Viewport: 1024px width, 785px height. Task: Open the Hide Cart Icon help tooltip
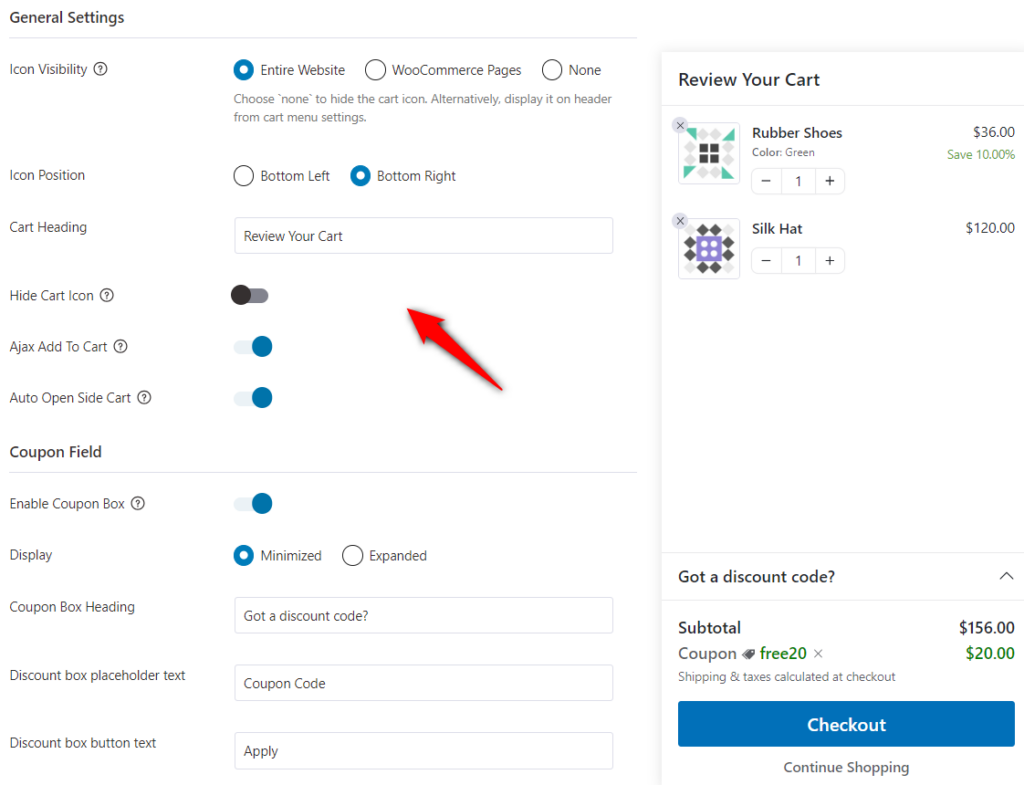pos(108,295)
